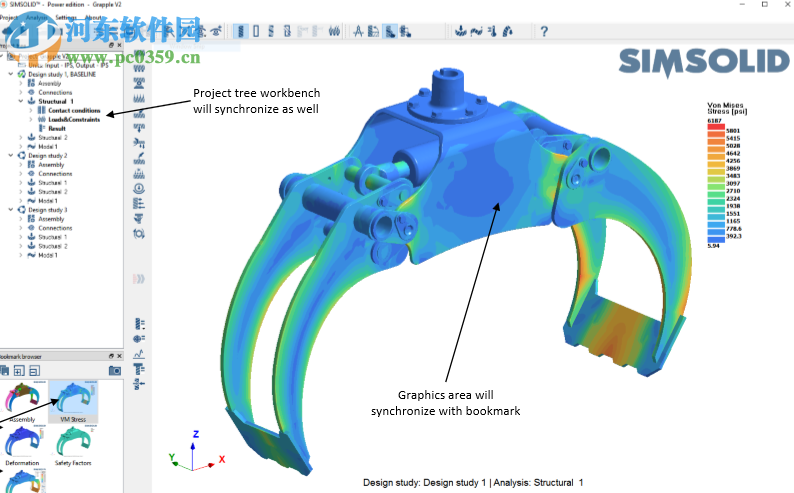Screen dimensions: 794x493
Task: Select Structural 1 under Design study 2
Action: point(53,183)
